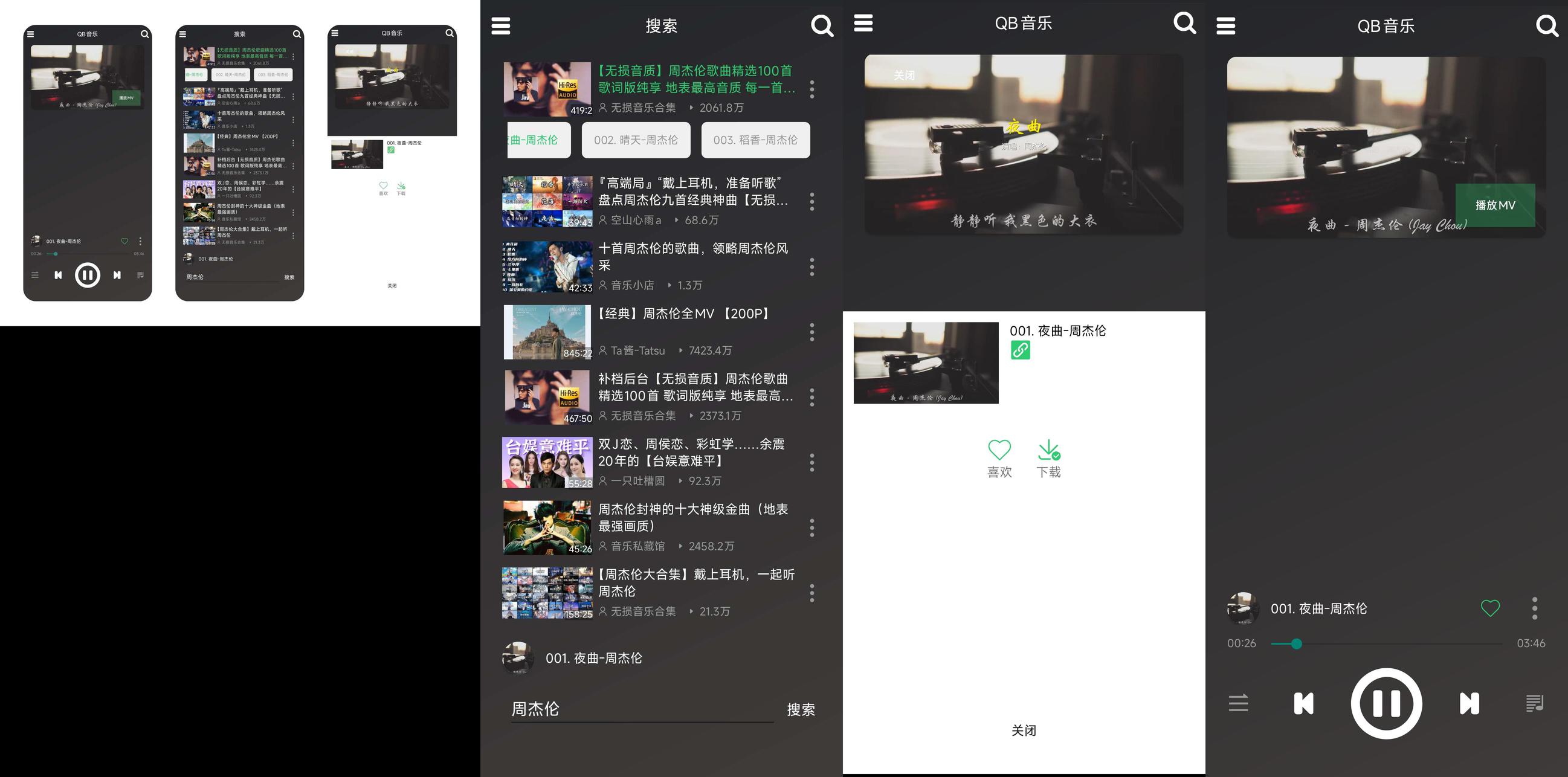Open options for 【周杰伦大合集】 result
Screen dimensions: 1568x777
point(812,593)
